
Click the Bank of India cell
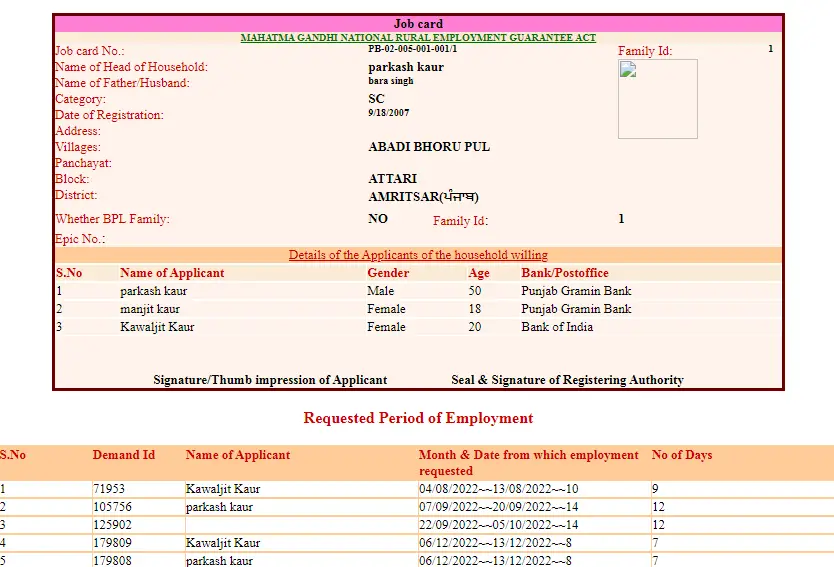[557, 327]
